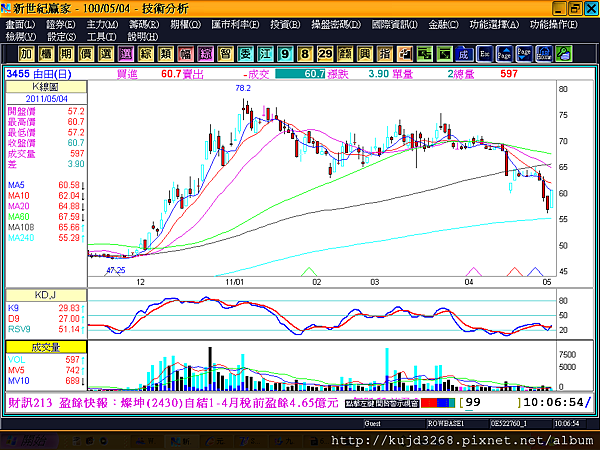Open the 操盤密碼(D) menu

336,24
